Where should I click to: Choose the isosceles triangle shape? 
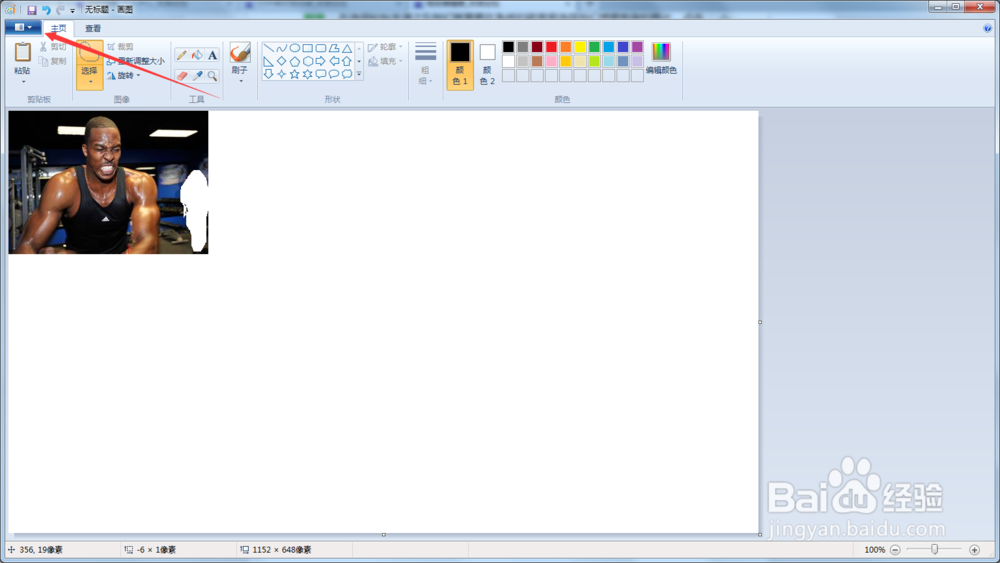pyautogui.click(x=347, y=48)
